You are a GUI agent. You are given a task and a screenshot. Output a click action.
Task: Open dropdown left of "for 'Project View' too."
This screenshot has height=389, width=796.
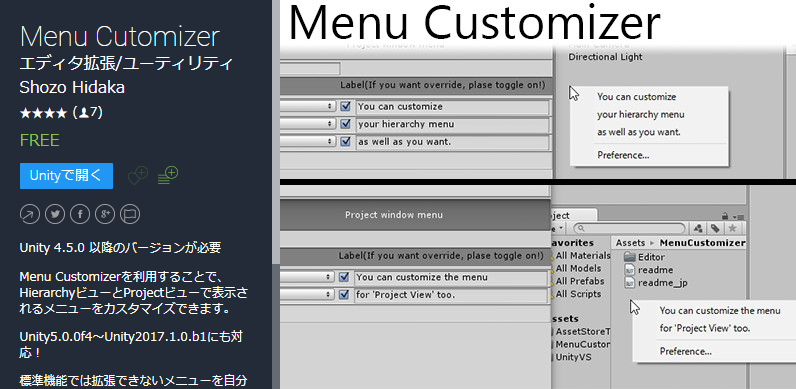click(x=307, y=295)
